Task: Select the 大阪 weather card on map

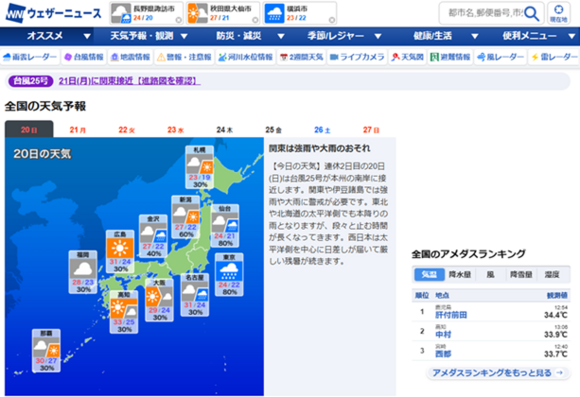Action: click(159, 300)
